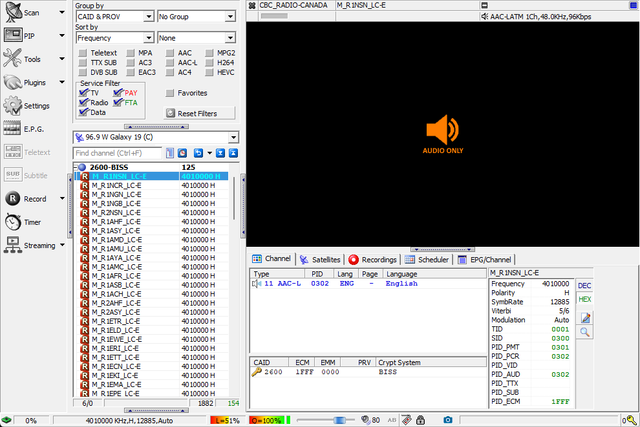Click the Language column header
This screenshot has width=640, height=427.
(x=434, y=274)
